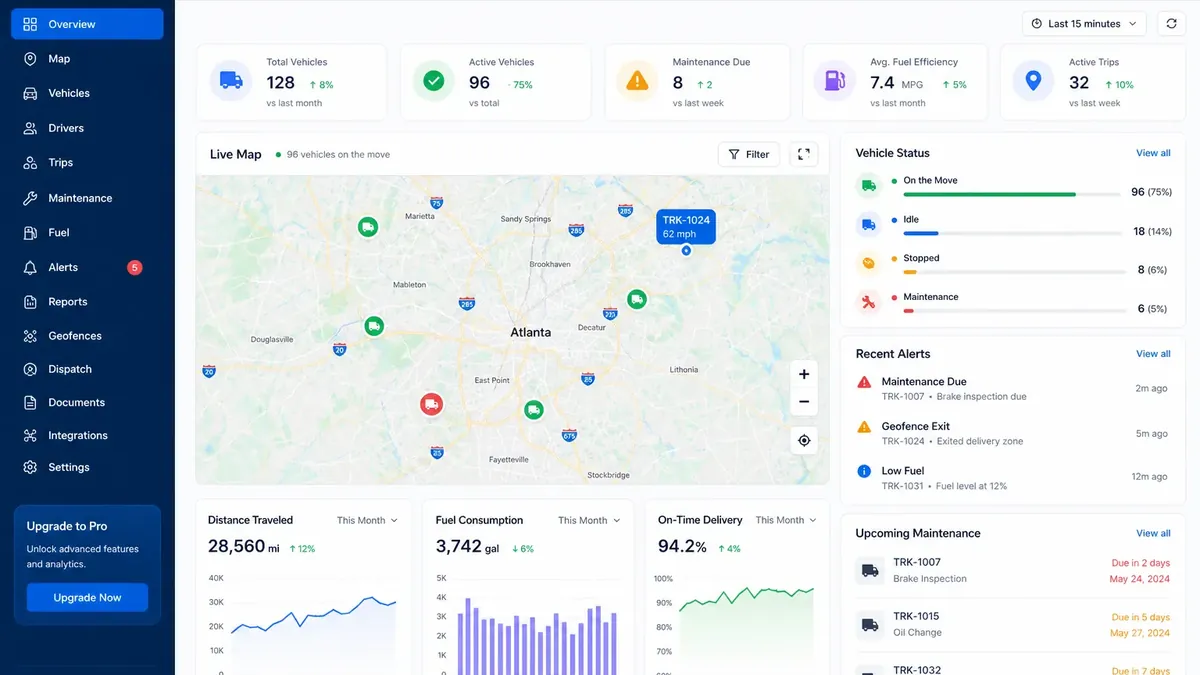This screenshot has height=675, width=1200.
Task: Click the red truck marker on map
Action: click(x=431, y=404)
